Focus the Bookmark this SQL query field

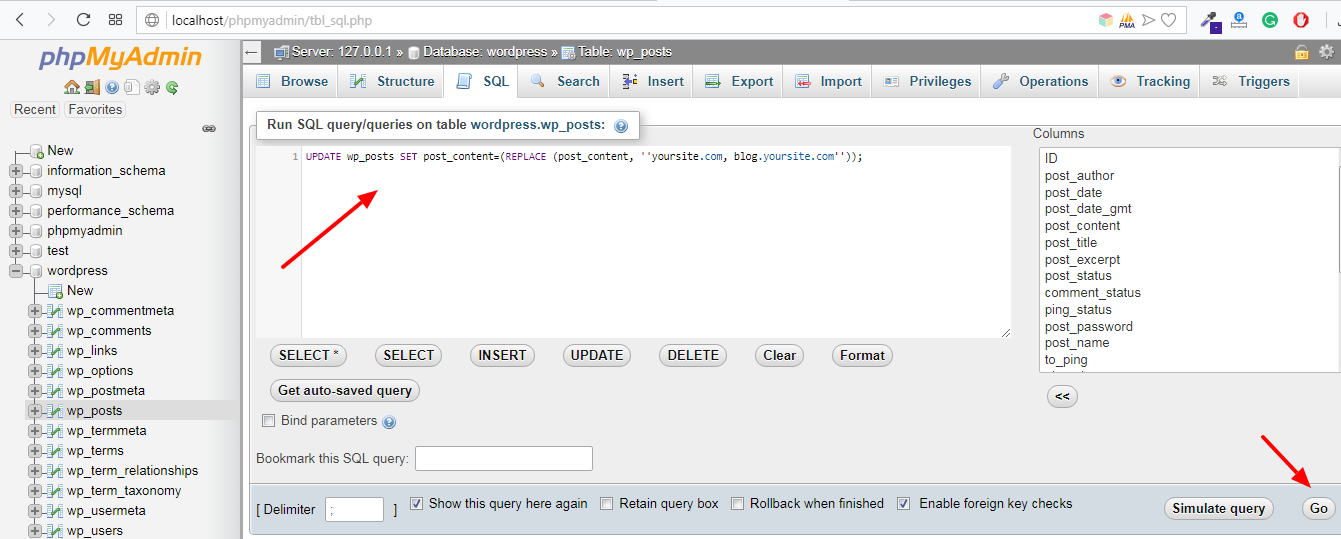tap(504, 459)
